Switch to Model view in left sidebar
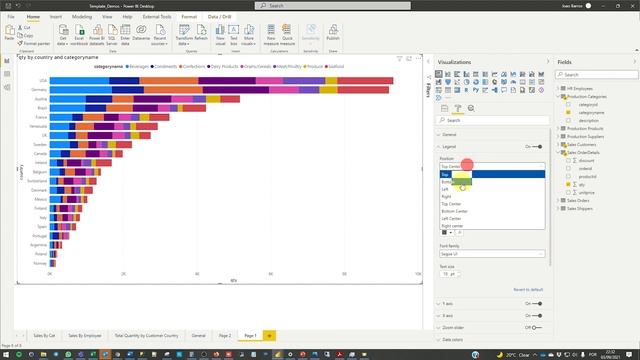 pyautogui.click(x=7, y=87)
